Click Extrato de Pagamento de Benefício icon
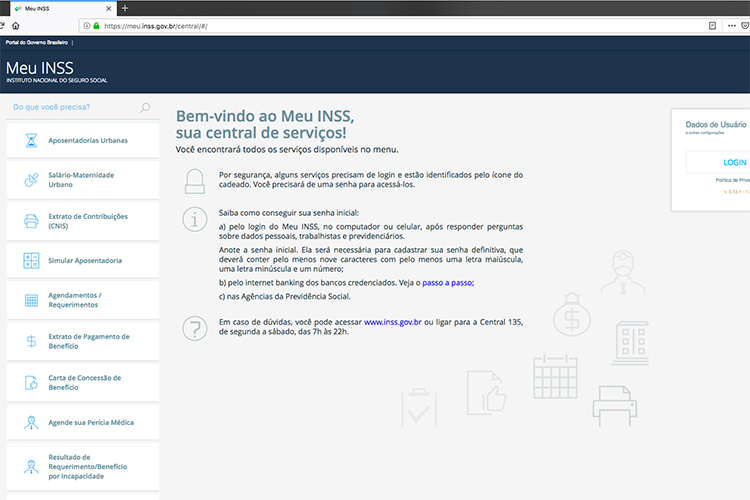This screenshot has height=500, width=750. click(31, 342)
